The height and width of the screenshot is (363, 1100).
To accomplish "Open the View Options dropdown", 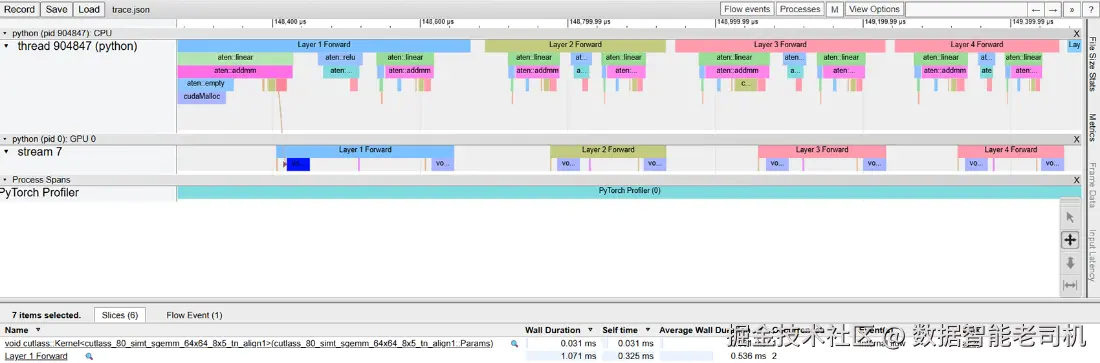I will [873, 9].
